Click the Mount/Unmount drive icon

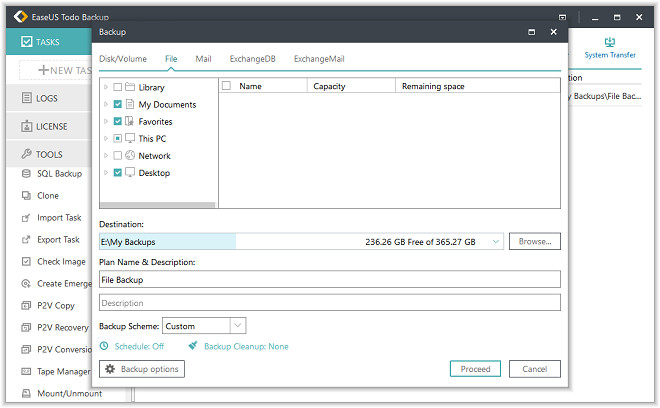26,393
